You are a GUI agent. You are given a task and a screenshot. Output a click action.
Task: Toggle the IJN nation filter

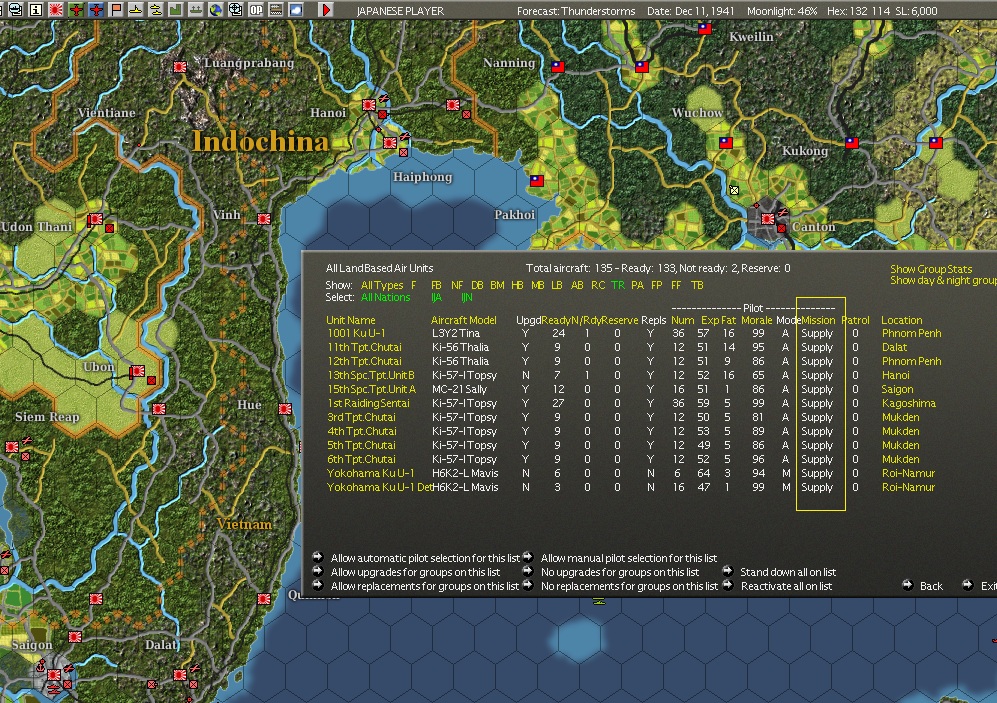click(x=467, y=297)
